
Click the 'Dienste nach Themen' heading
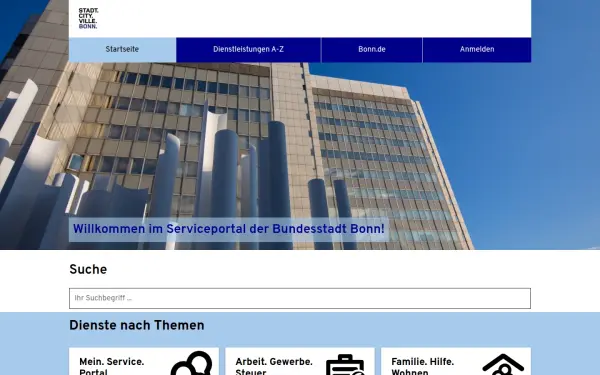click(x=137, y=325)
